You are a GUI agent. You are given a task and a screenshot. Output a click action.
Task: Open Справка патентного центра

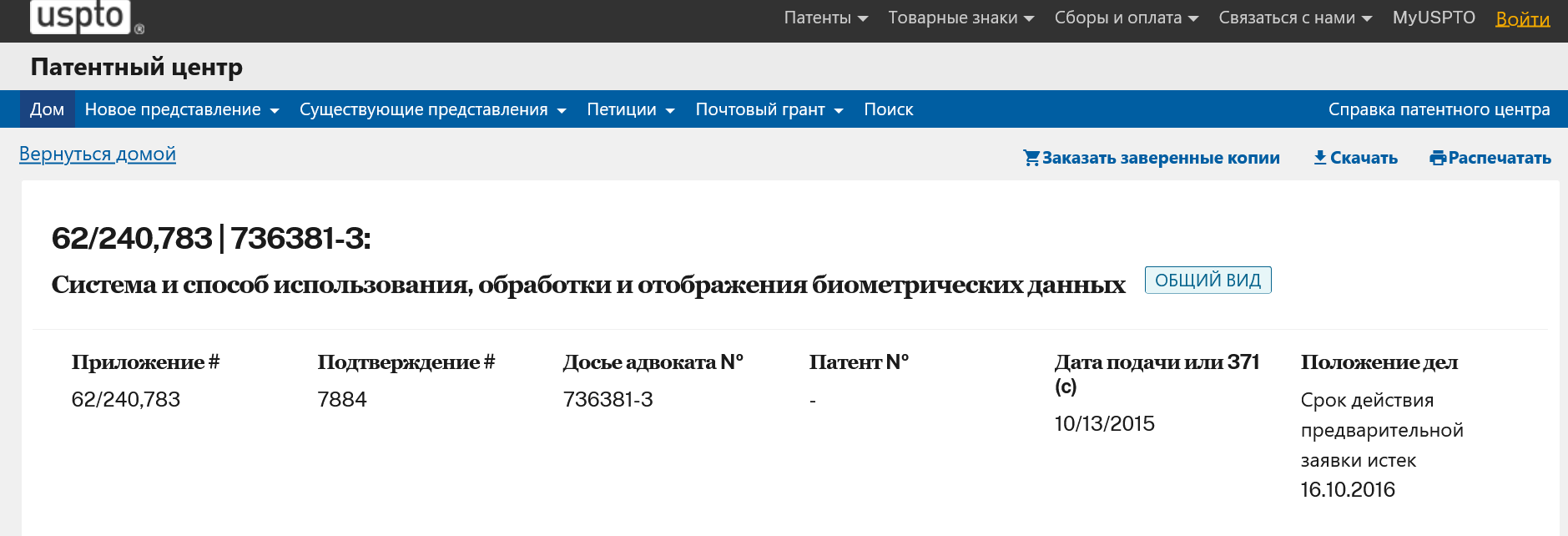[1439, 109]
